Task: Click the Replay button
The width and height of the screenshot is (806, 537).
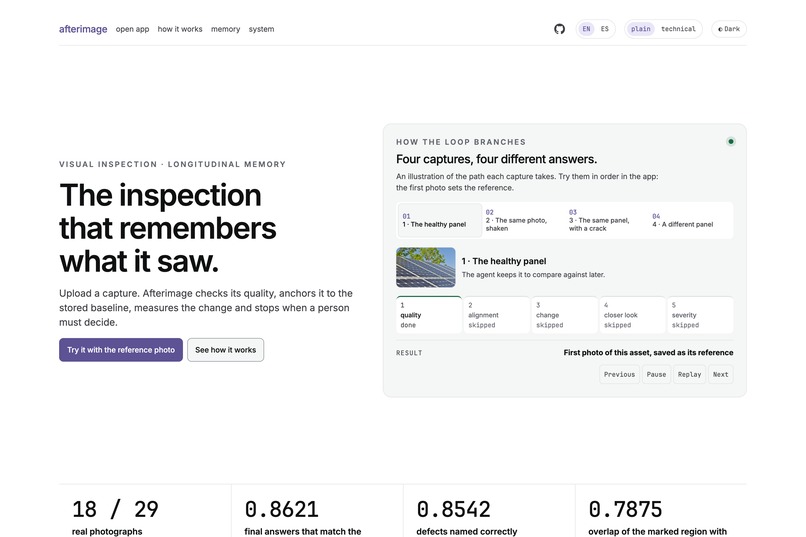Action: point(689,375)
